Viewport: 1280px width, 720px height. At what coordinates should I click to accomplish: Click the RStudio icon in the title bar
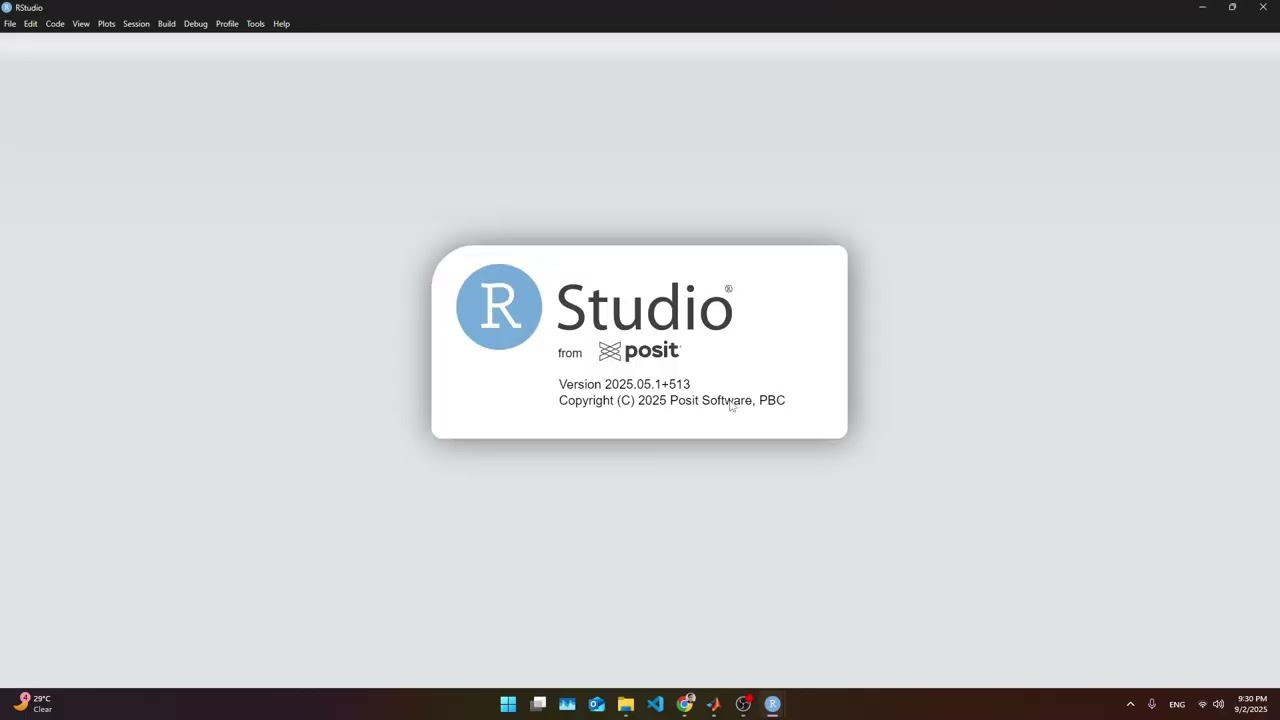tap(7, 7)
